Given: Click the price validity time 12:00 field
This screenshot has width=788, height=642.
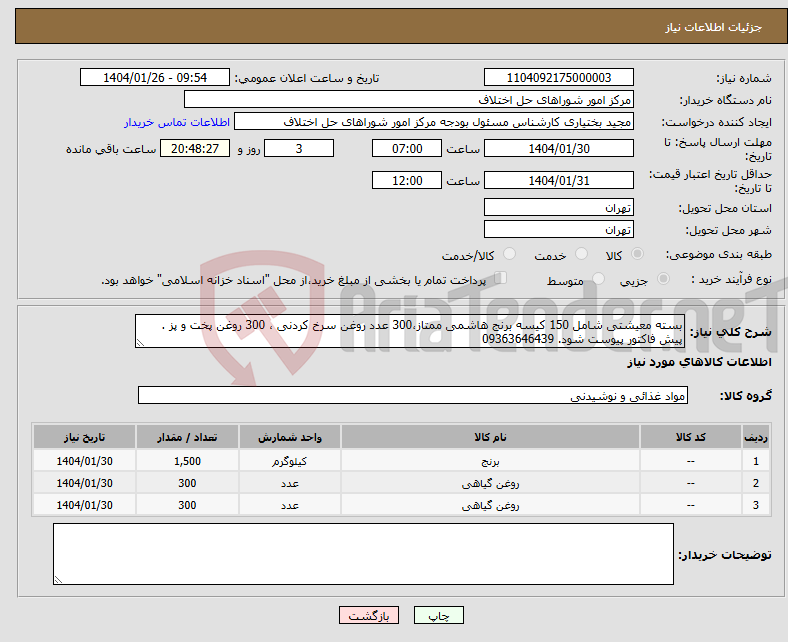Looking at the screenshot, I should pos(407,180).
